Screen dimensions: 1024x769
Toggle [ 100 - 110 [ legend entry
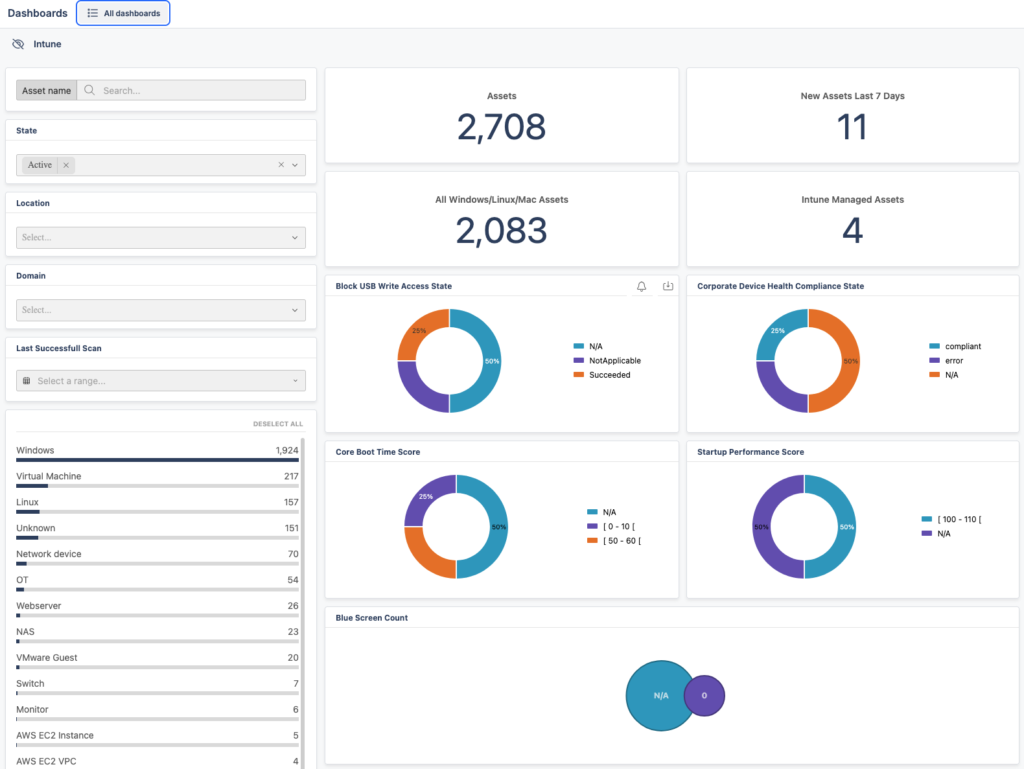tap(952, 520)
